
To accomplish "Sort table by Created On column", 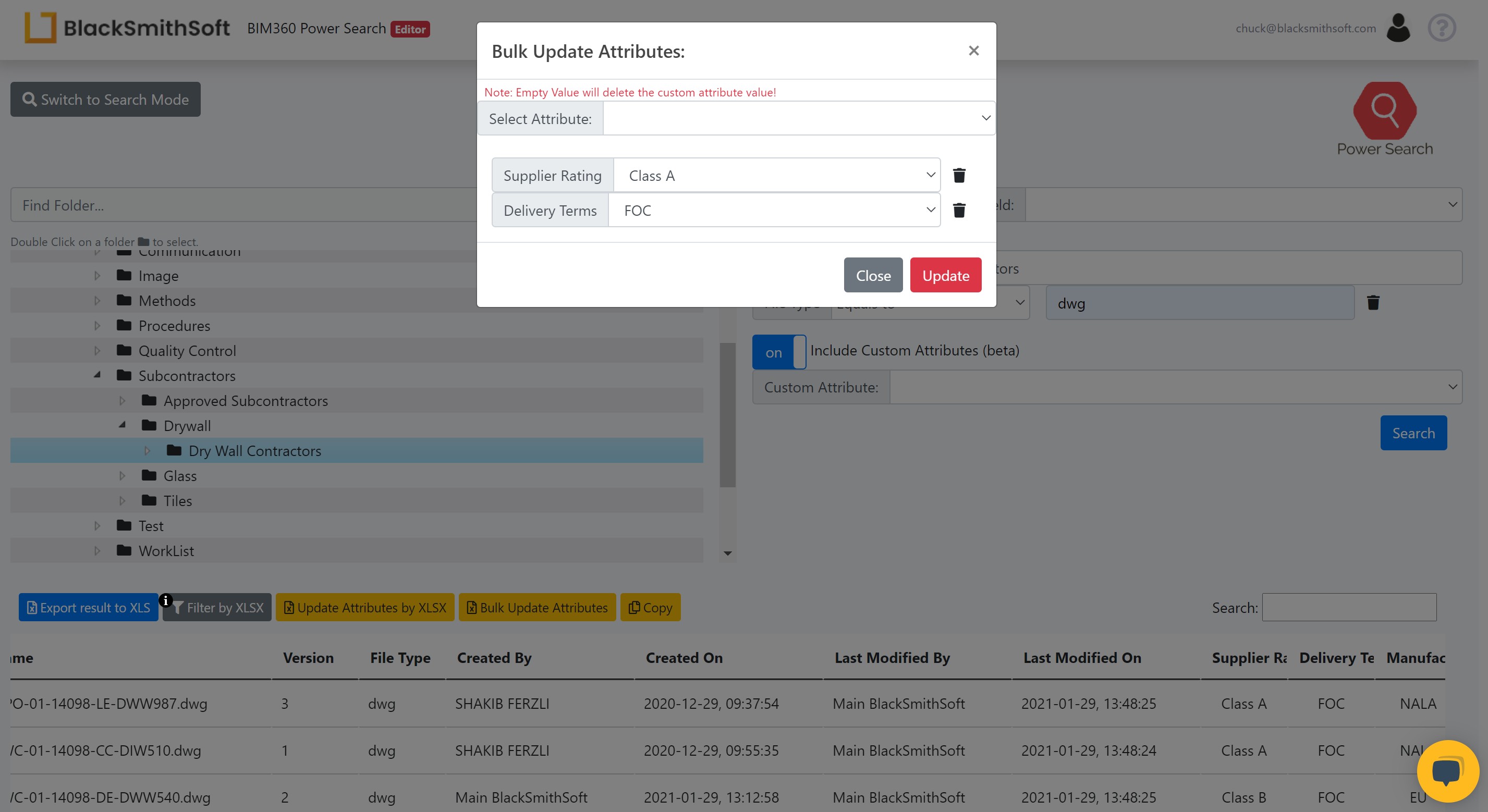I will coord(684,658).
